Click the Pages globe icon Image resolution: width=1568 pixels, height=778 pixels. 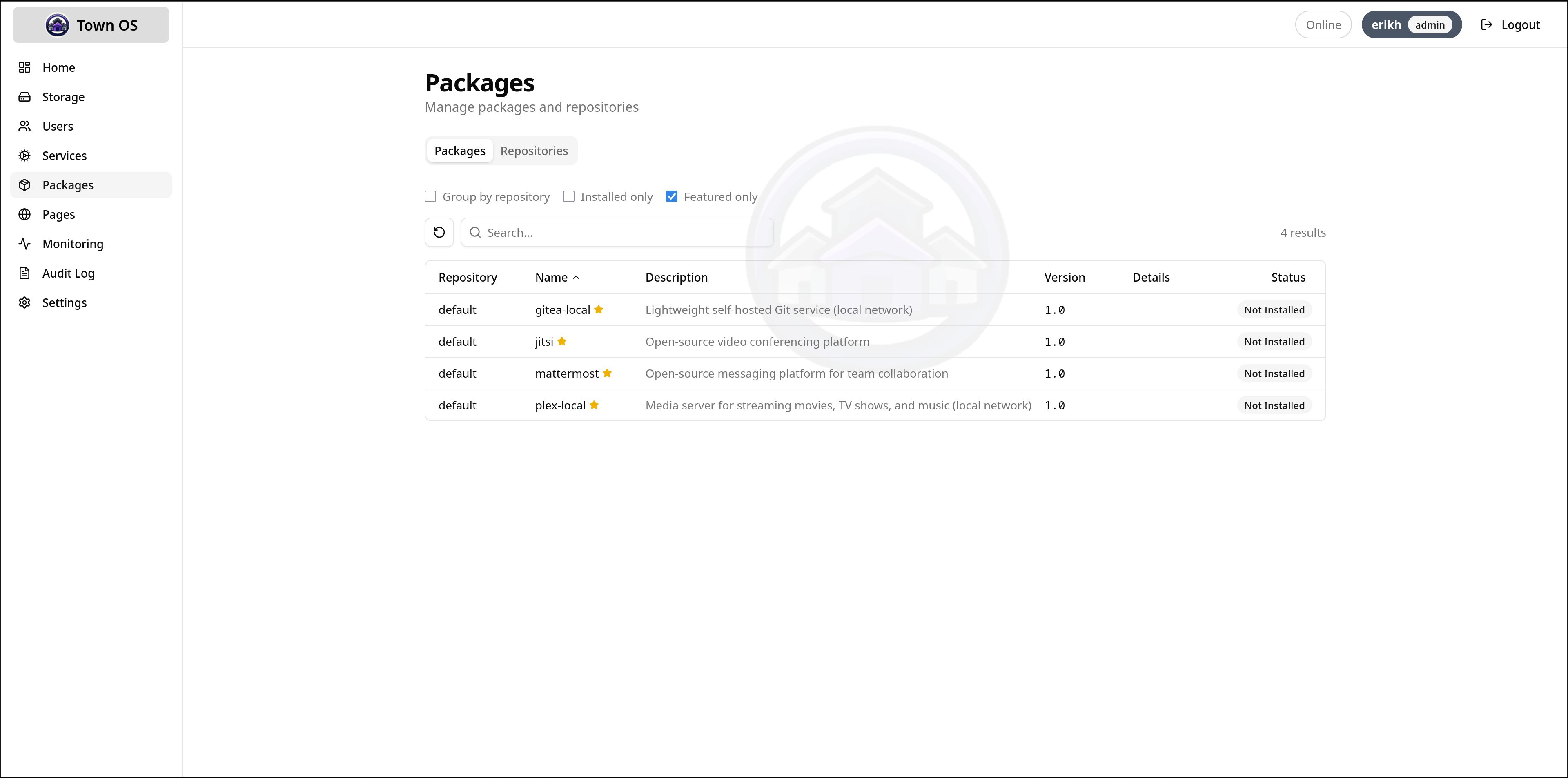point(25,214)
